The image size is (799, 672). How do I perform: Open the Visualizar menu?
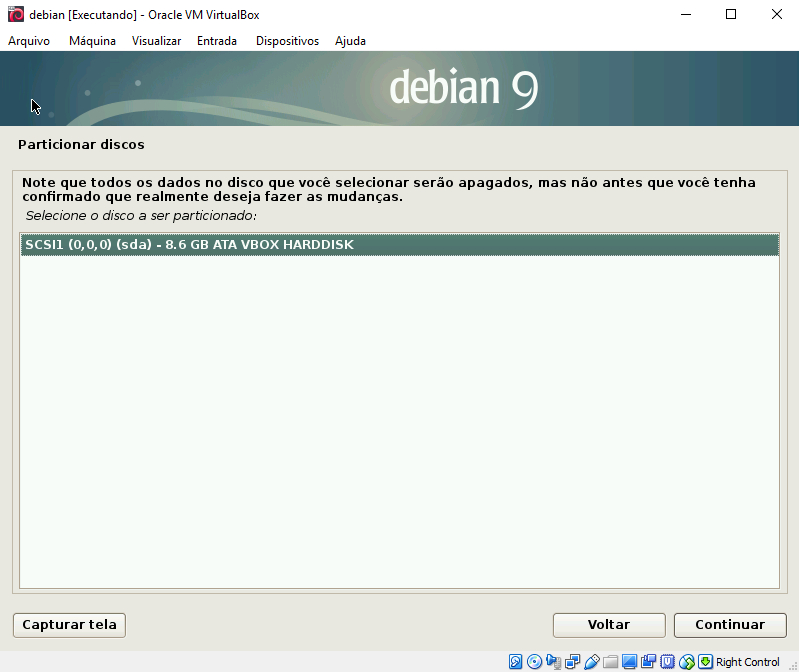[156, 41]
